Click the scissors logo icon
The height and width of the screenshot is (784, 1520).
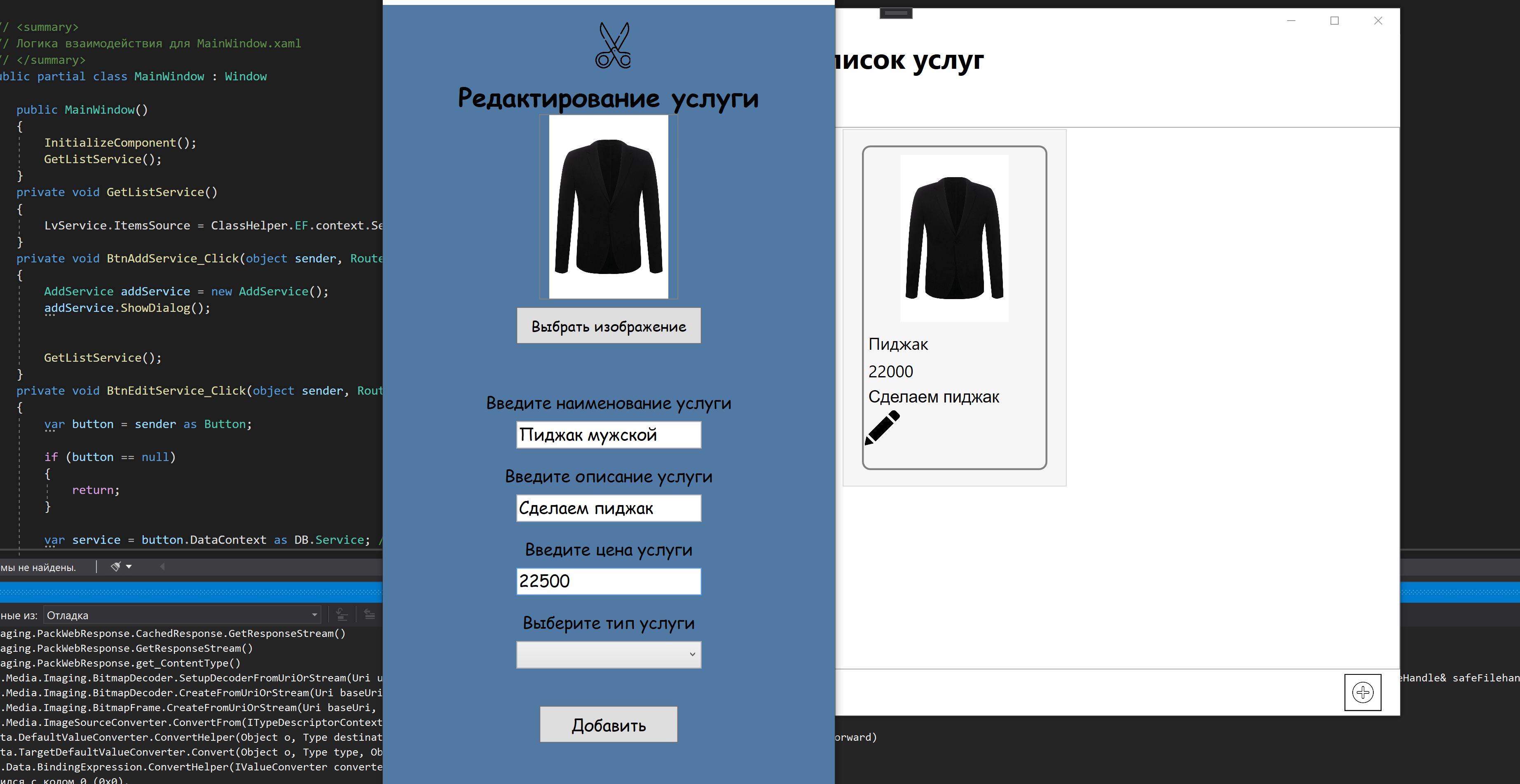pyautogui.click(x=613, y=45)
